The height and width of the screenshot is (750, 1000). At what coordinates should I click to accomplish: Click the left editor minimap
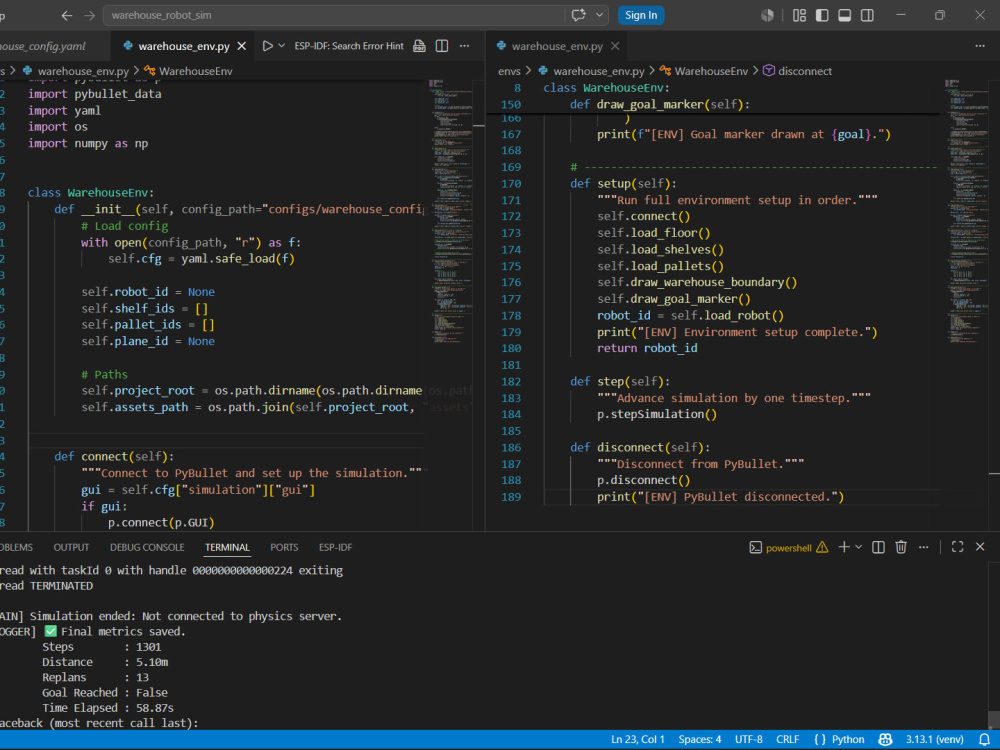pyautogui.click(x=450, y=210)
